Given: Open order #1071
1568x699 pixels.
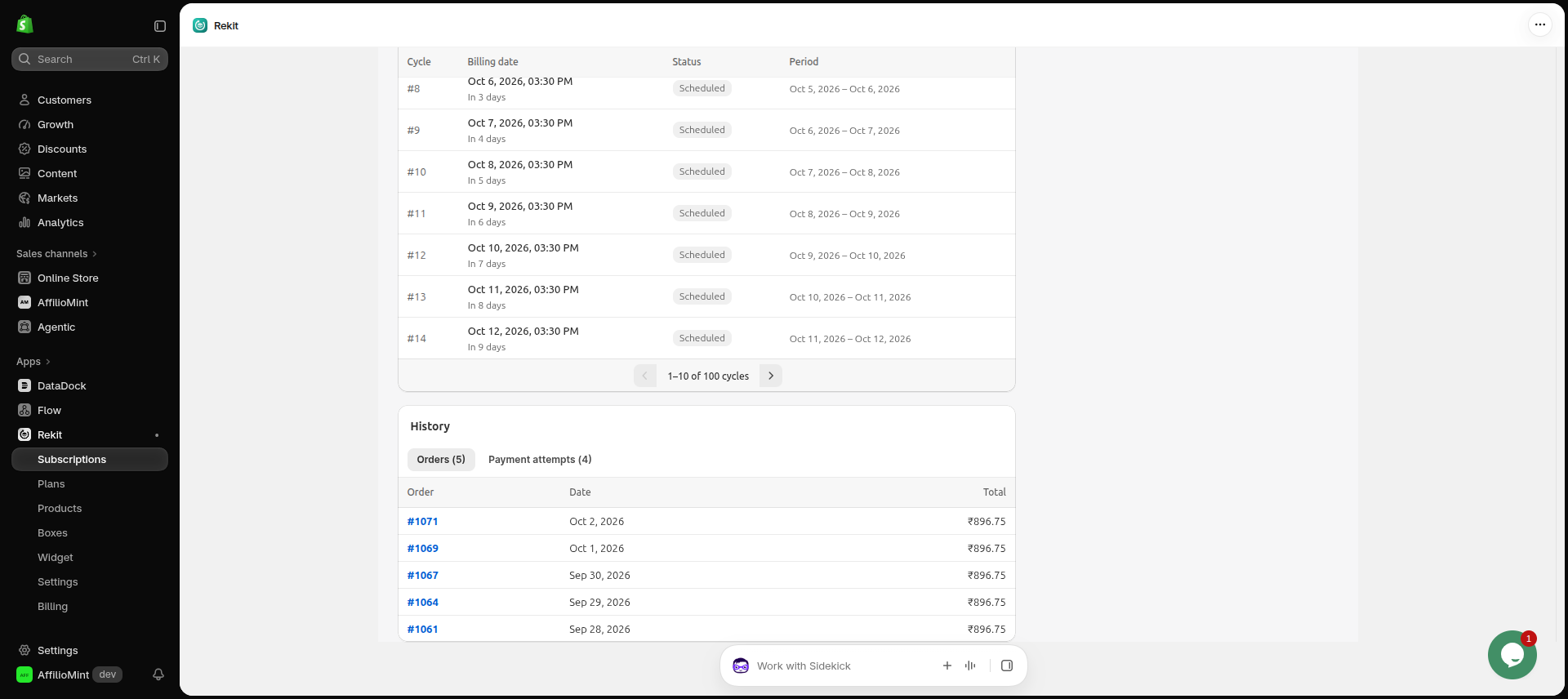Looking at the screenshot, I should (422, 521).
